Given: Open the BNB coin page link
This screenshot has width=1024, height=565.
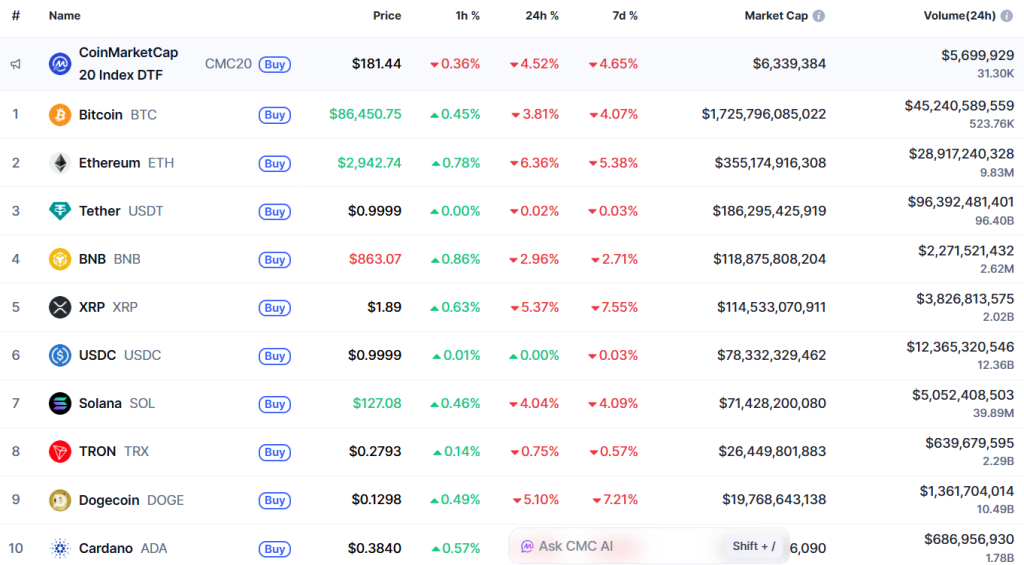Looking at the screenshot, I should [92, 259].
